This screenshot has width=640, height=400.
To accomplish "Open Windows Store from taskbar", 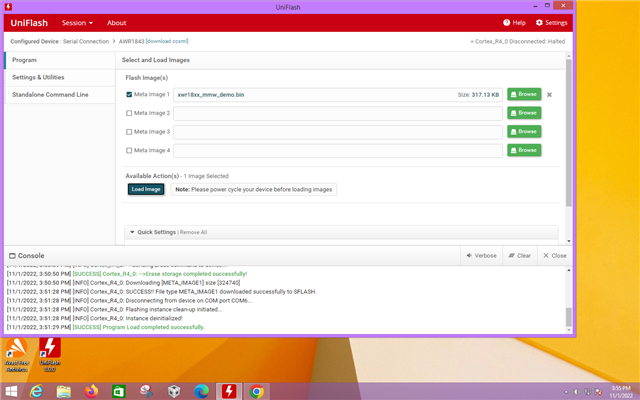I will click(119, 391).
